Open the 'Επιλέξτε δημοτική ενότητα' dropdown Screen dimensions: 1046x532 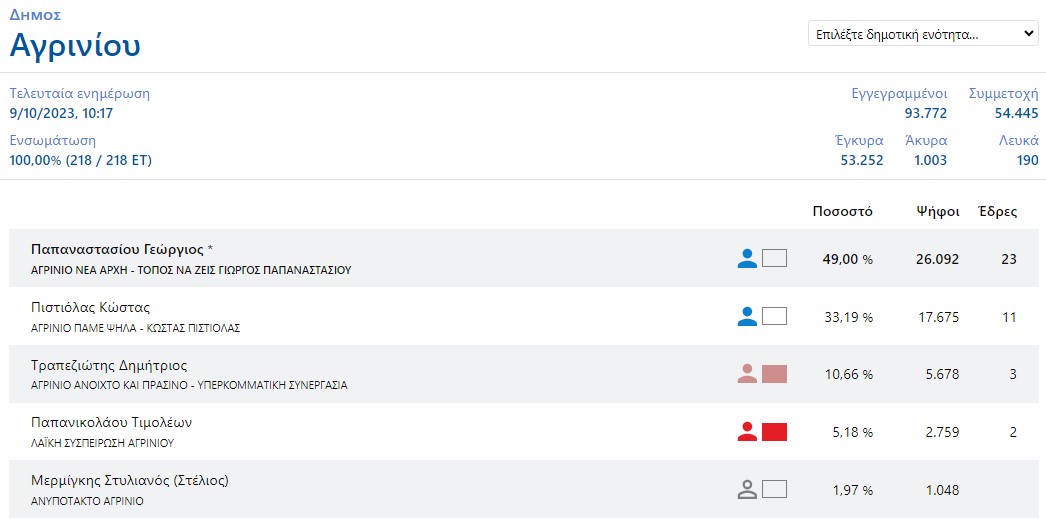923,34
